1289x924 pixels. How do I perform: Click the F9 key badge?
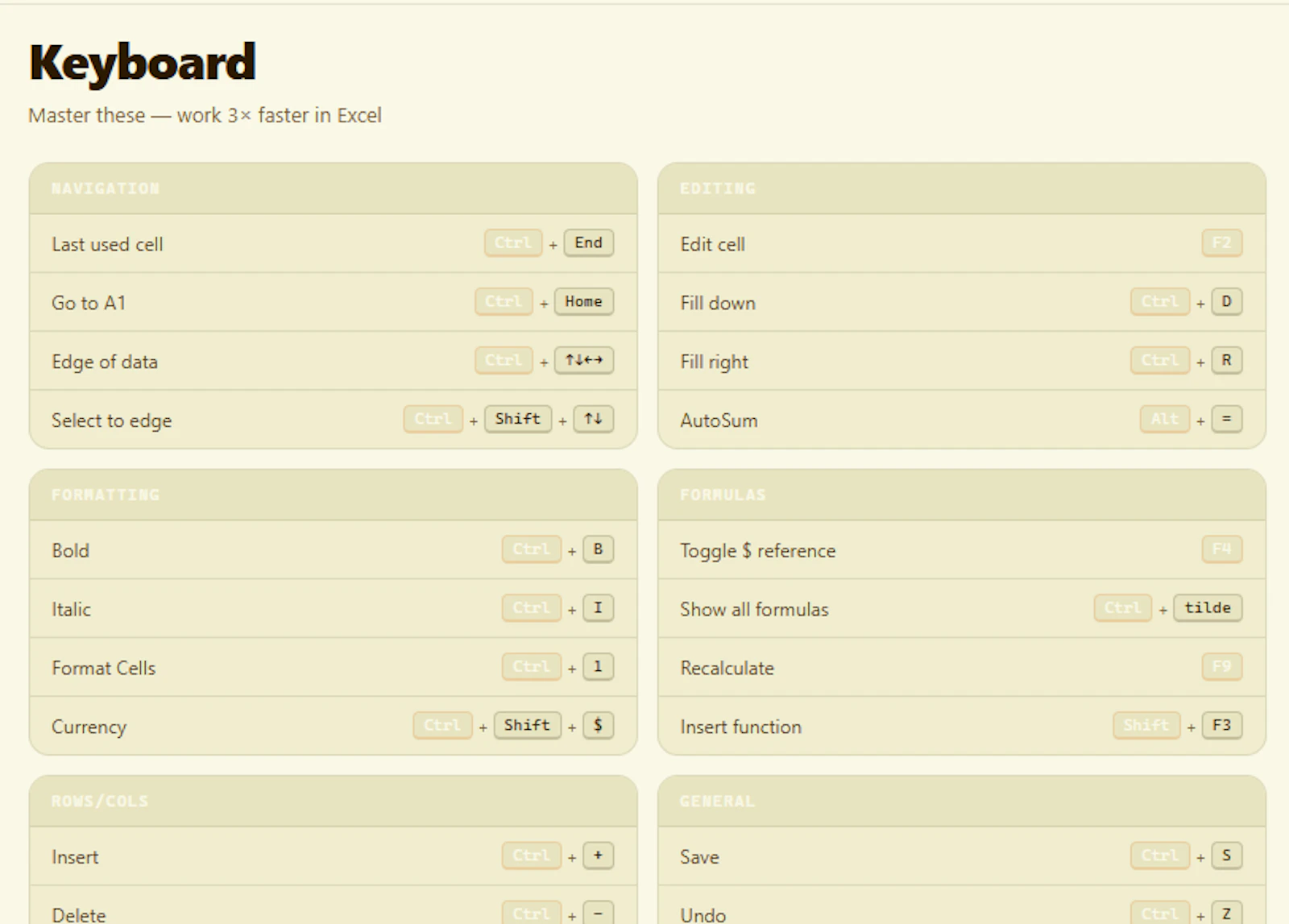[1222, 666]
